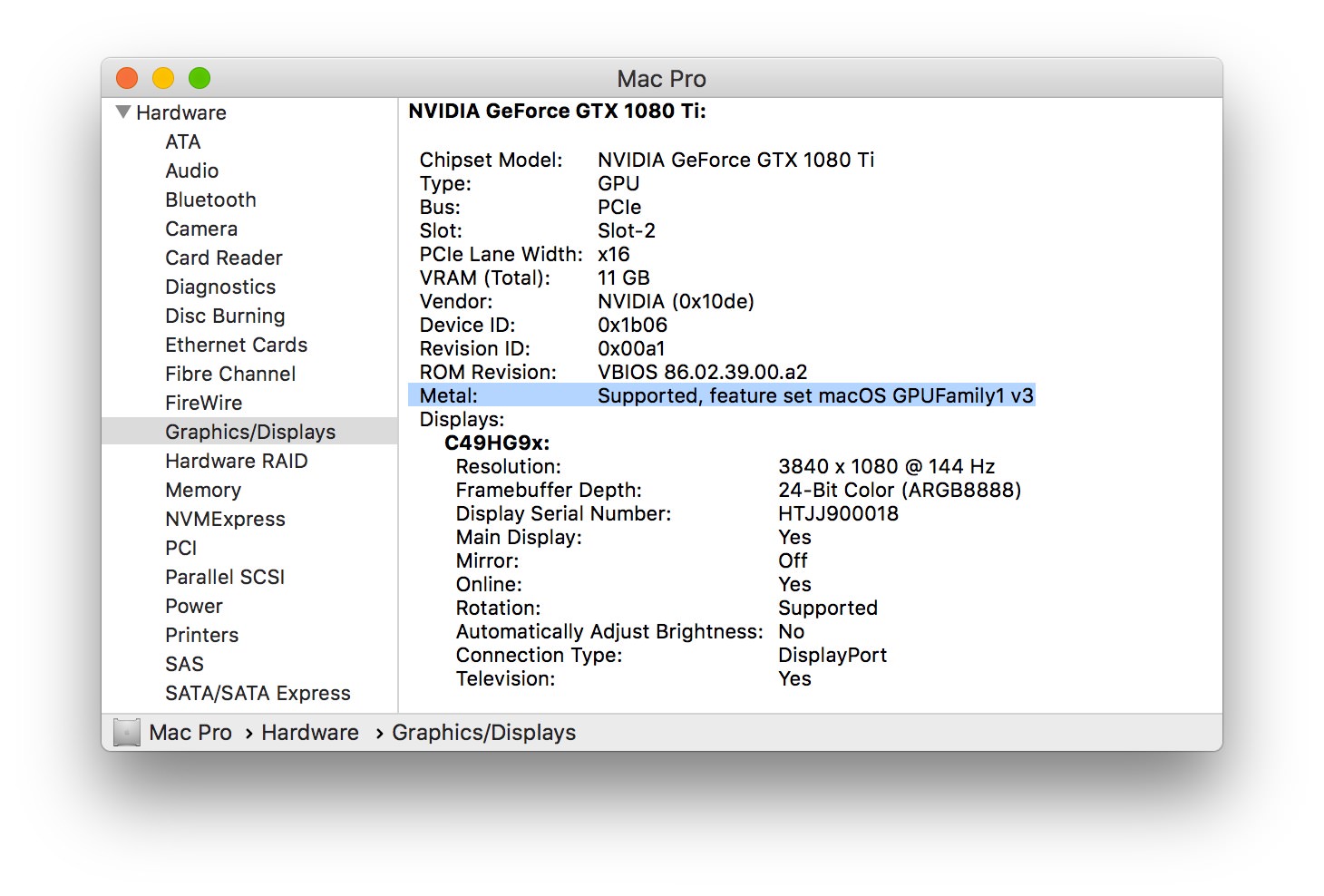Select the Hardware category heading

181,112
